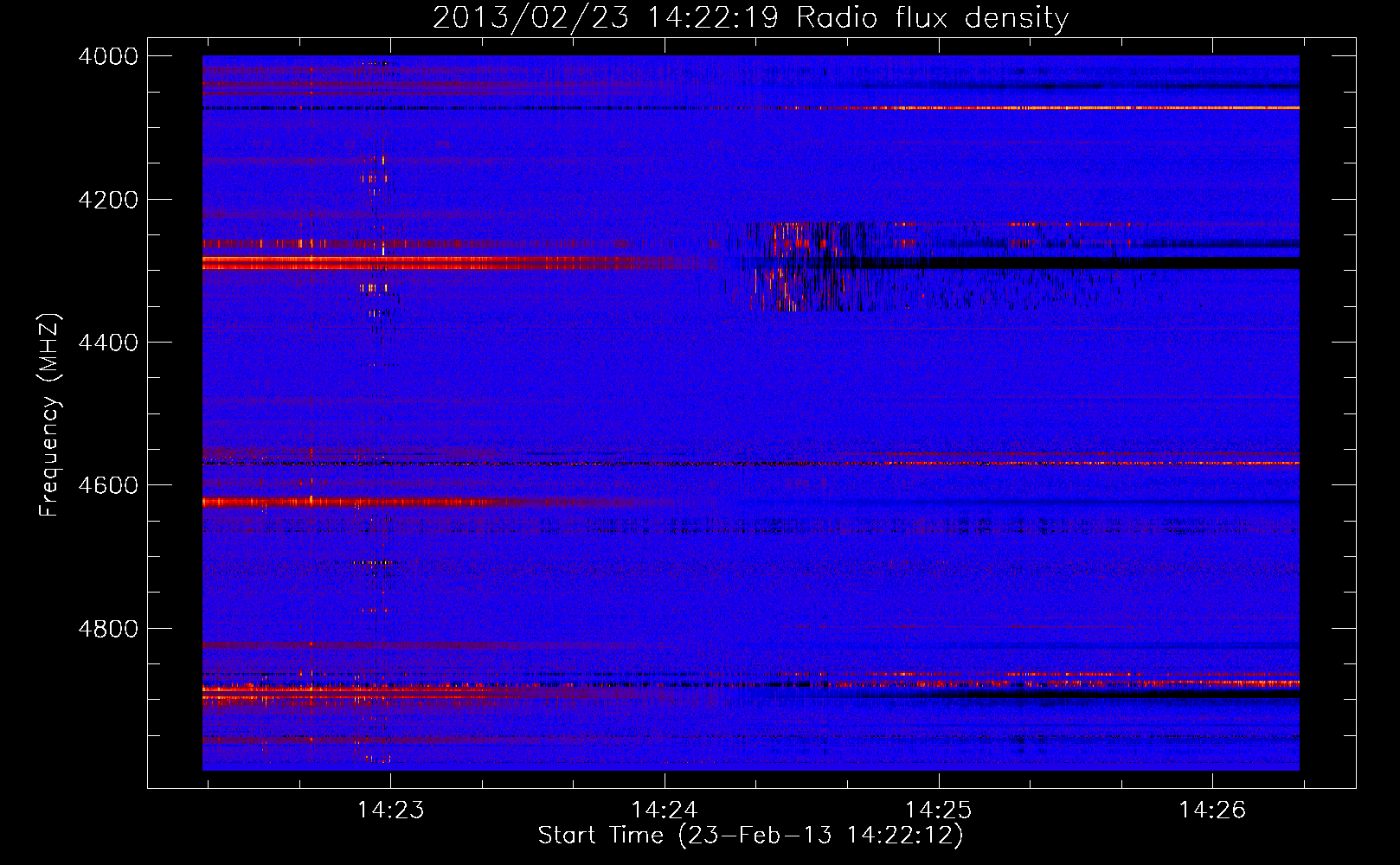Select the 4600 frequency axis label
The width and height of the screenshot is (1400, 865).
coord(108,485)
